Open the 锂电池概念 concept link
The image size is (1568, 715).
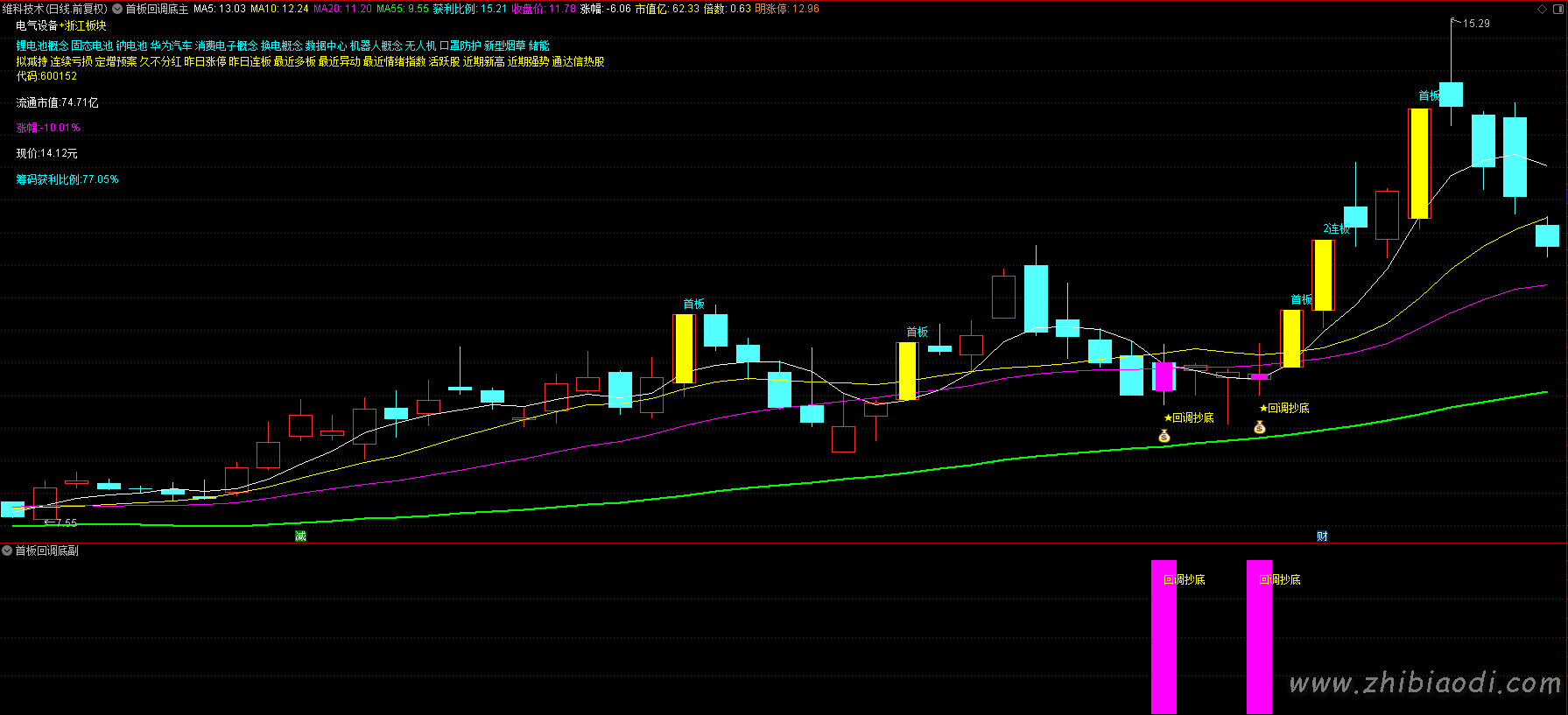[42, 46]
